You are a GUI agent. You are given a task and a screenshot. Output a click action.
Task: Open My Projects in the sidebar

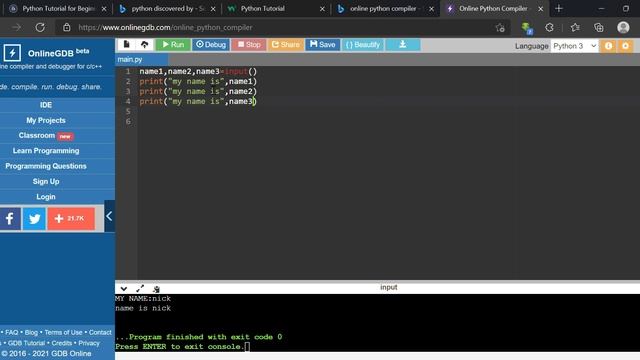click(x=46, y=120)
